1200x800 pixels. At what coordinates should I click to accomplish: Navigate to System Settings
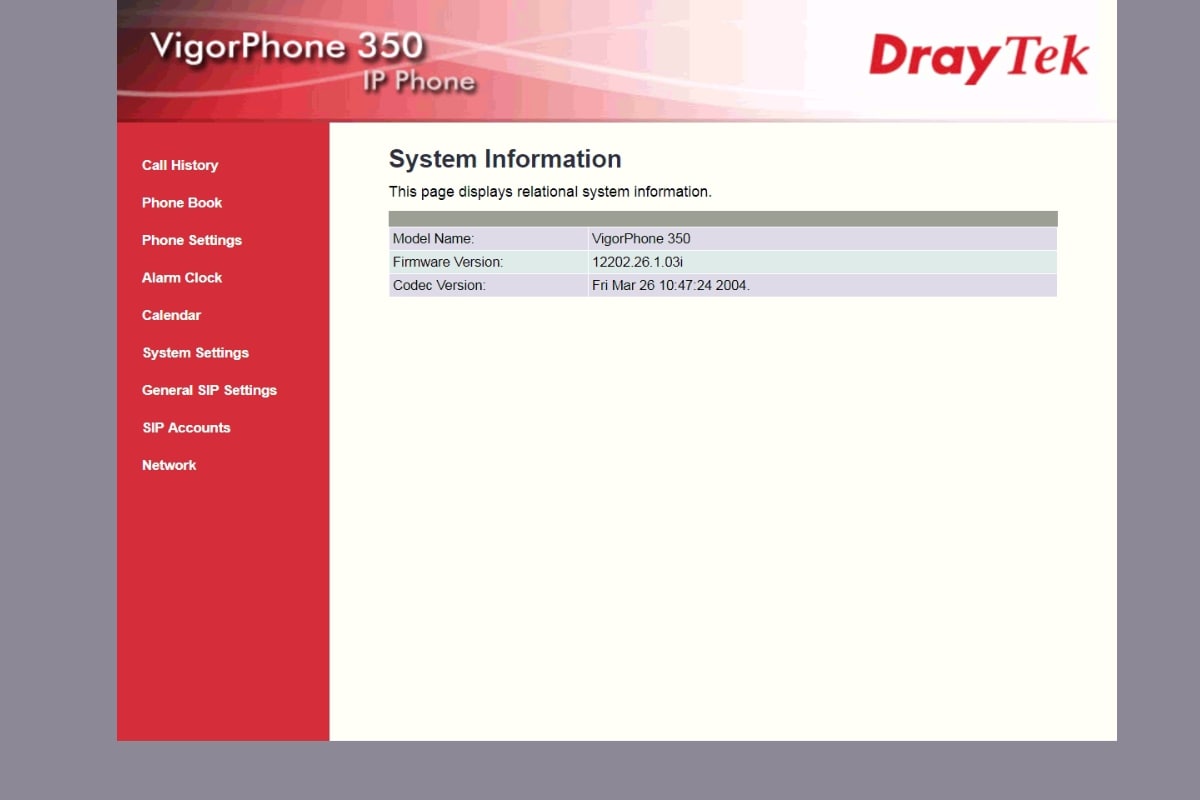tap(195, 353)
